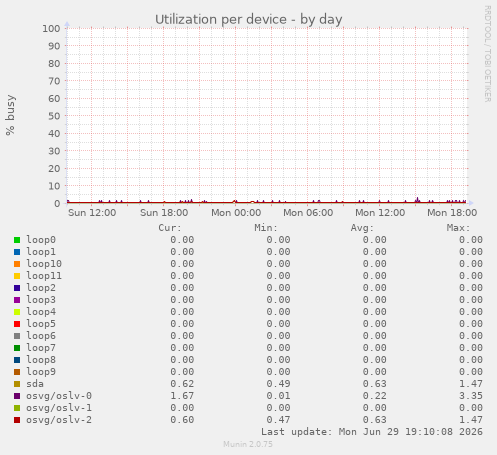The height and width of the screenshot is (455, 497).
Task: Click the osvg/oslv-0 legend swatch
Action: coord(17,396)
